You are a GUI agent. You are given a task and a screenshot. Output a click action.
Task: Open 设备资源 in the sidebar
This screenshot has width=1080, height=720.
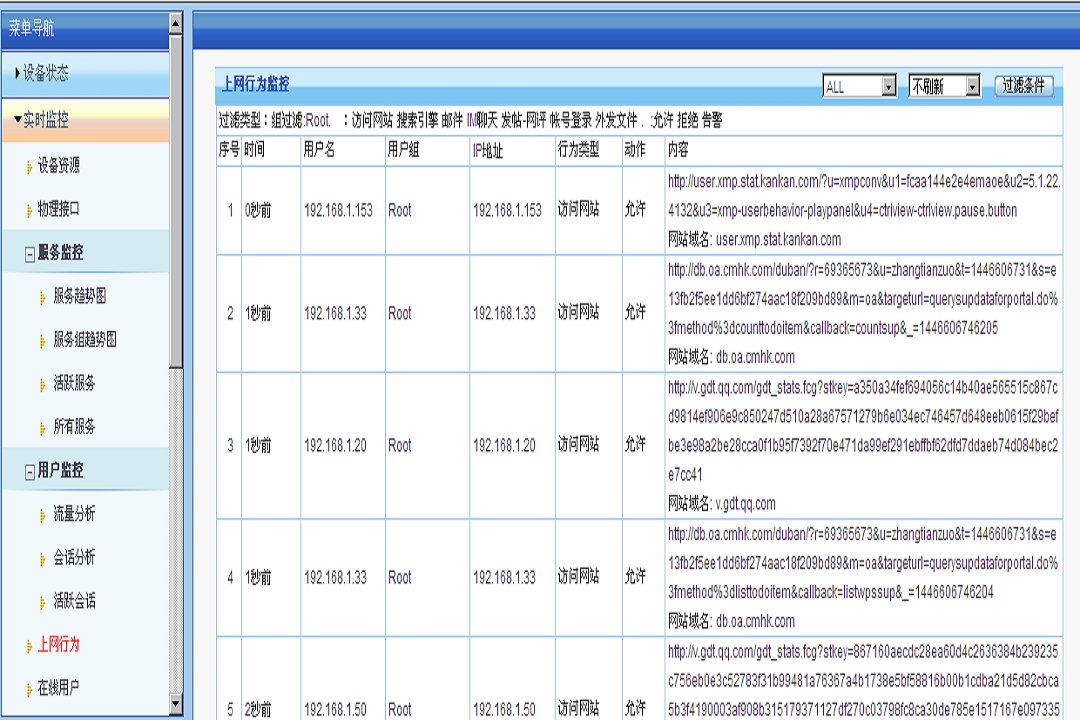(x=58, y=165)
